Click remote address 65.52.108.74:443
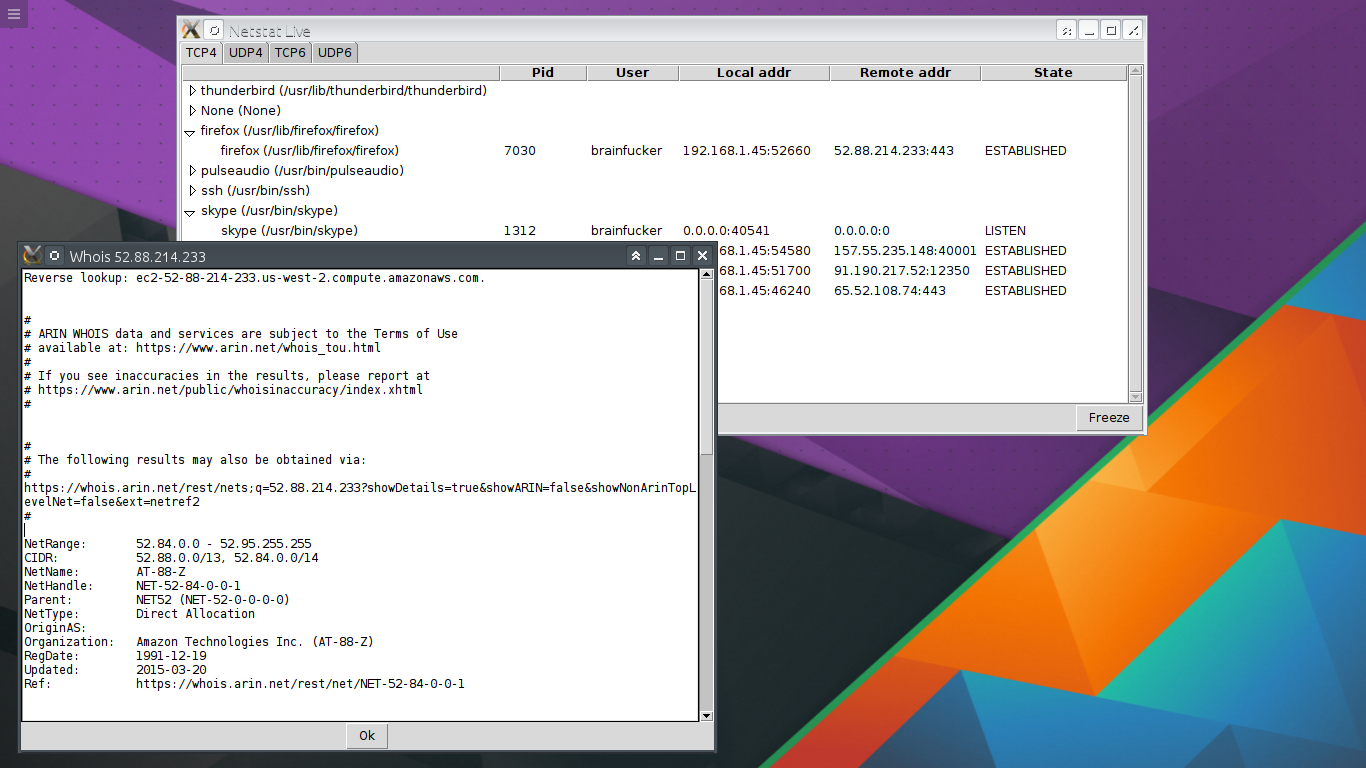The width and height of the screenshot is (1366, 768). pyautogui.click(x=890, y=291)
